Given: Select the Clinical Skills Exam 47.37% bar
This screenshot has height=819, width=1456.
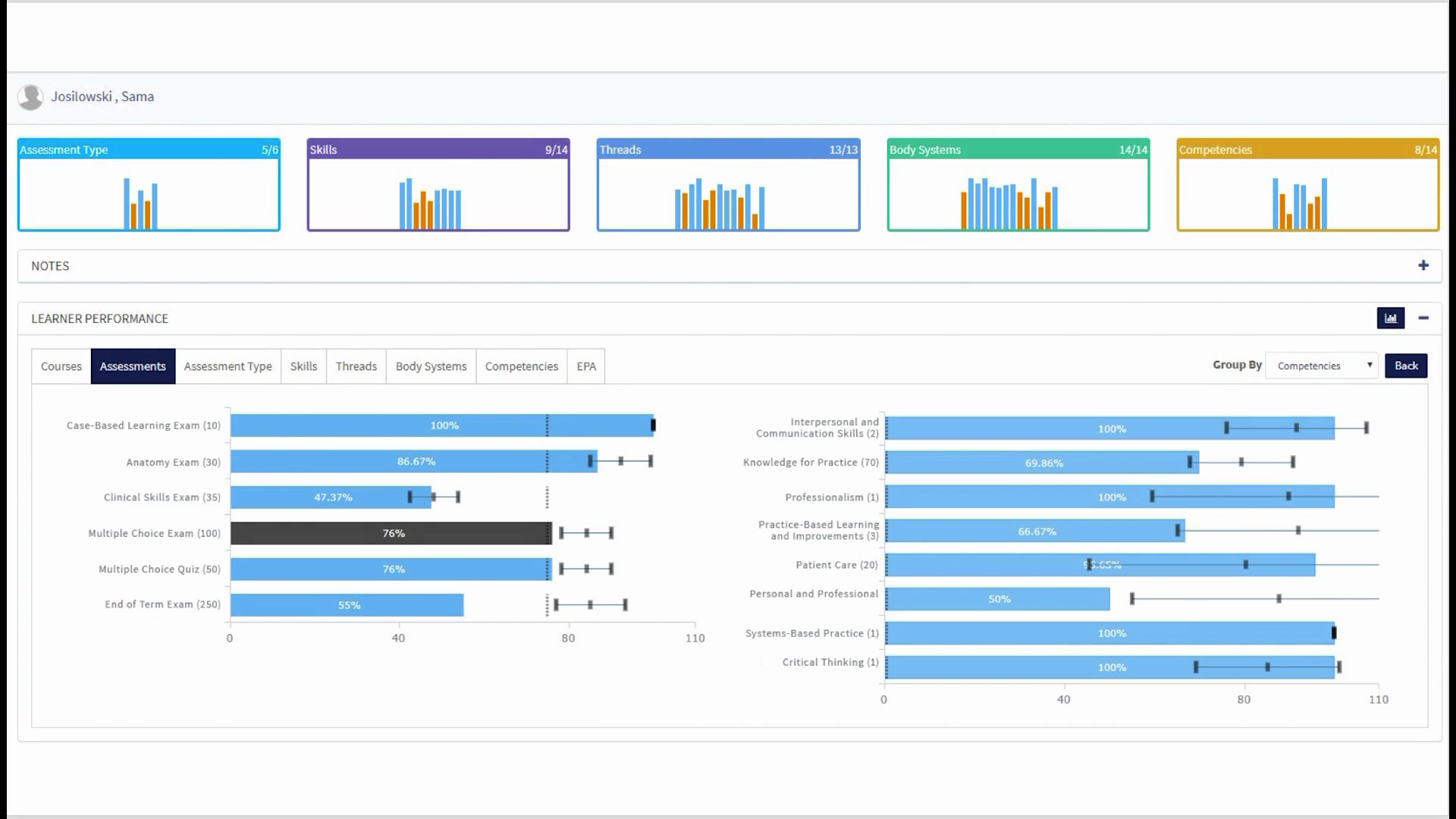Looking at the screenshot, I should pyautogui.click(x=331, y=497).
